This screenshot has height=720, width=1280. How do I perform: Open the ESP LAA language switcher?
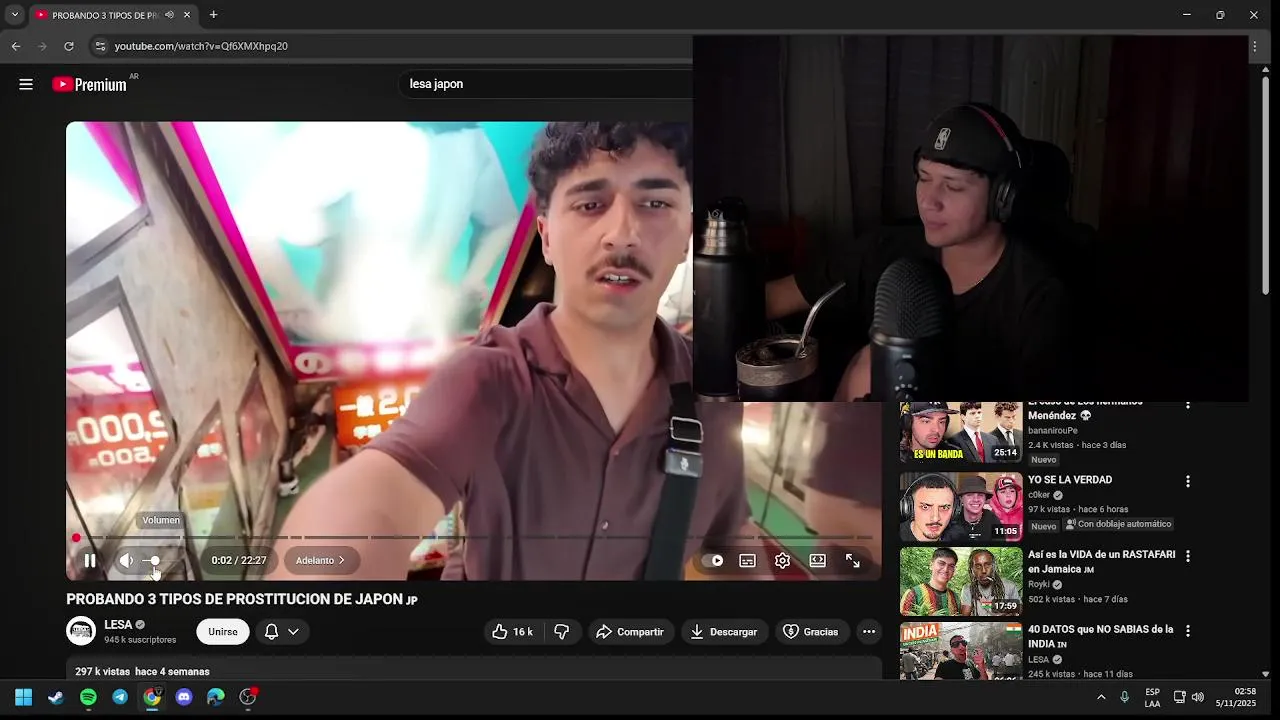tap(1152, 697)
